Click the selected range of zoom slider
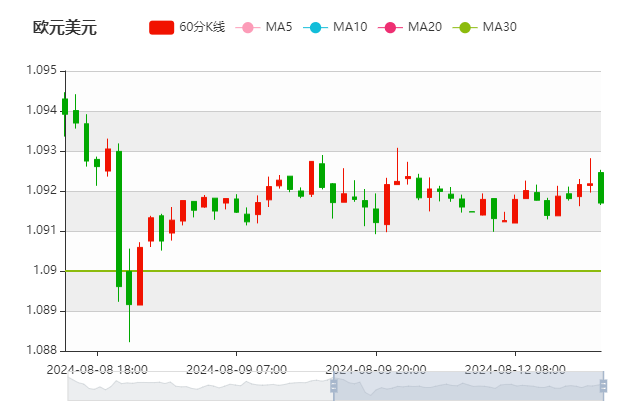This screenshot has height=413, width=628. pos(468,386)
